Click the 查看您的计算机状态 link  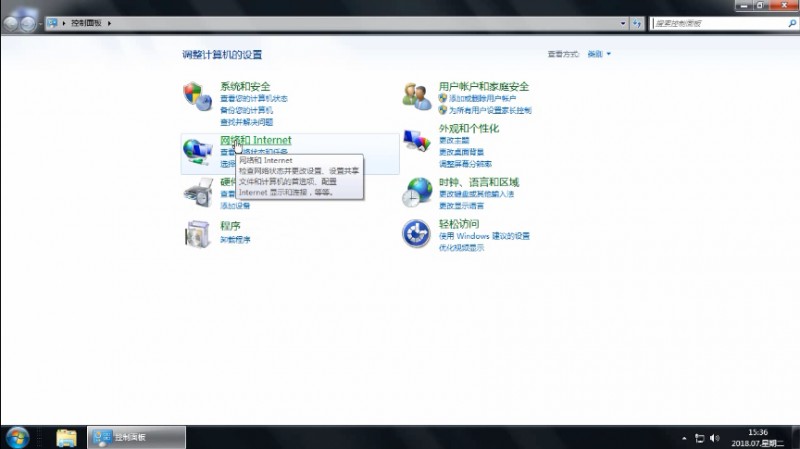coord(254,98)
